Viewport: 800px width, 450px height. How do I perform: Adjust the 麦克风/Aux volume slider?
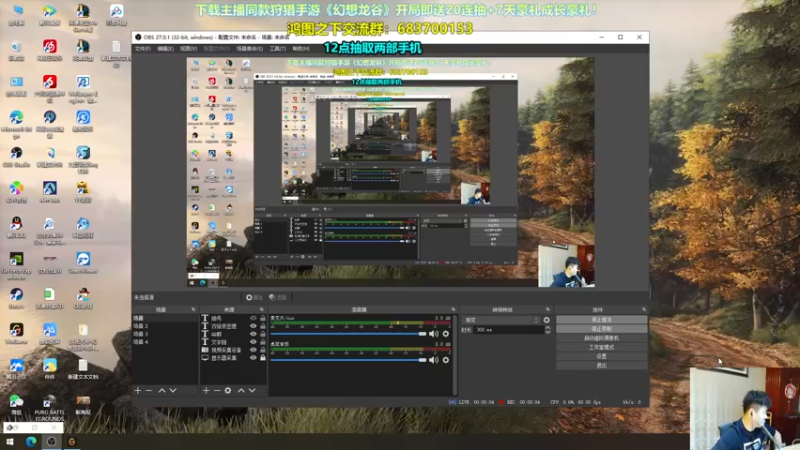tap(348, 334)
